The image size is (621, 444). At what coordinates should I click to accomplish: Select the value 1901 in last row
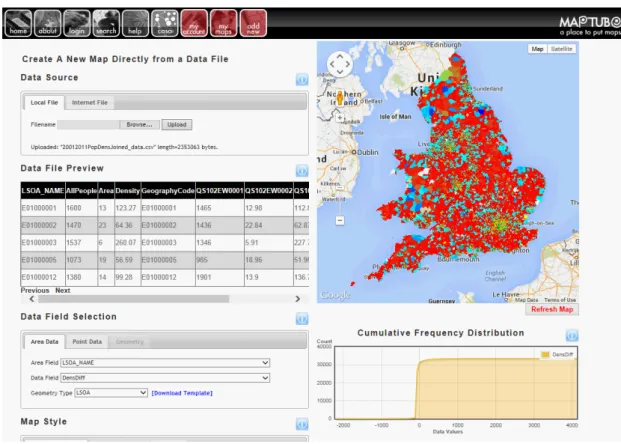tap(220, 277)
